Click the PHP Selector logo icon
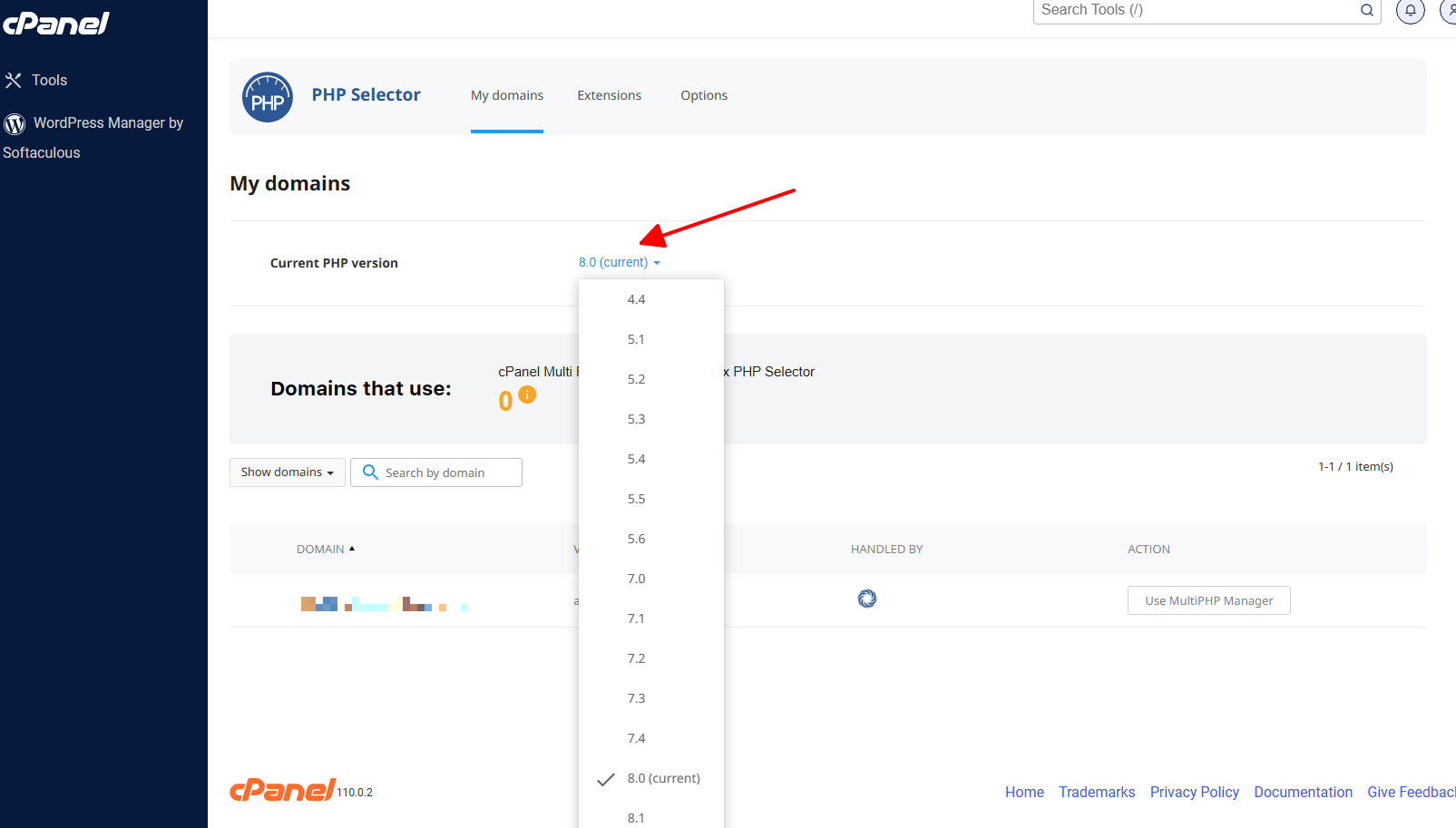 [x=268, y=97]
